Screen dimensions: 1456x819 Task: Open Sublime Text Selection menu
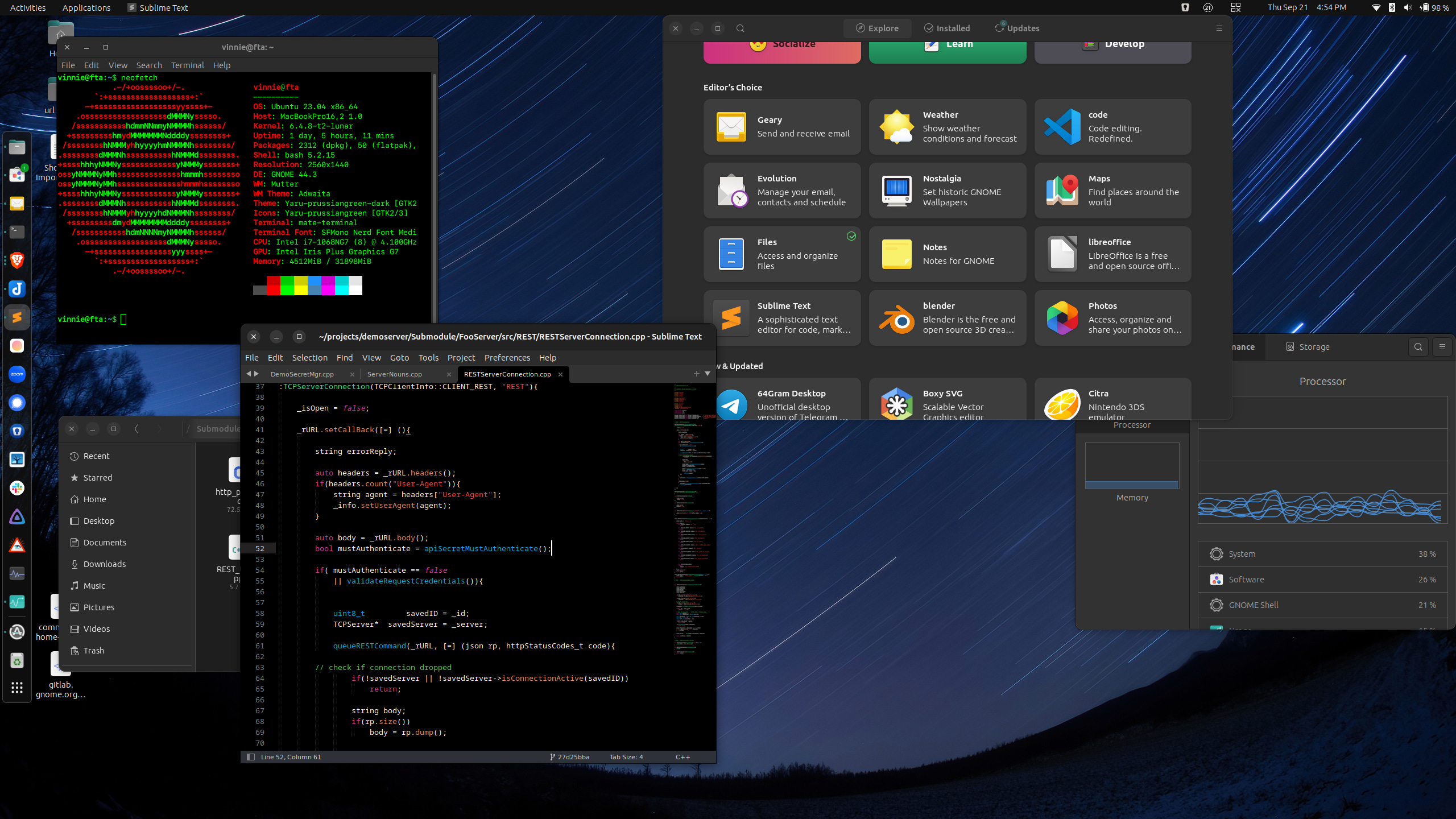point(309,358)
